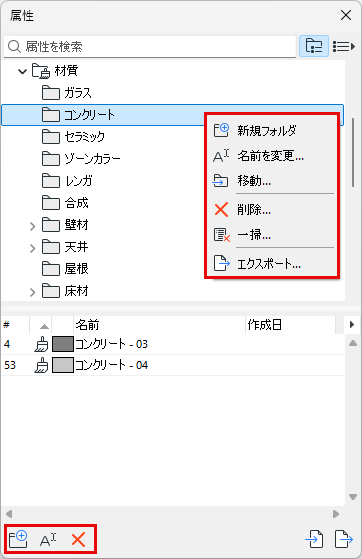Screen dimensions: 362x559
Task: Select the ゾーンカラー folder
Action: (x=81, y=159)
